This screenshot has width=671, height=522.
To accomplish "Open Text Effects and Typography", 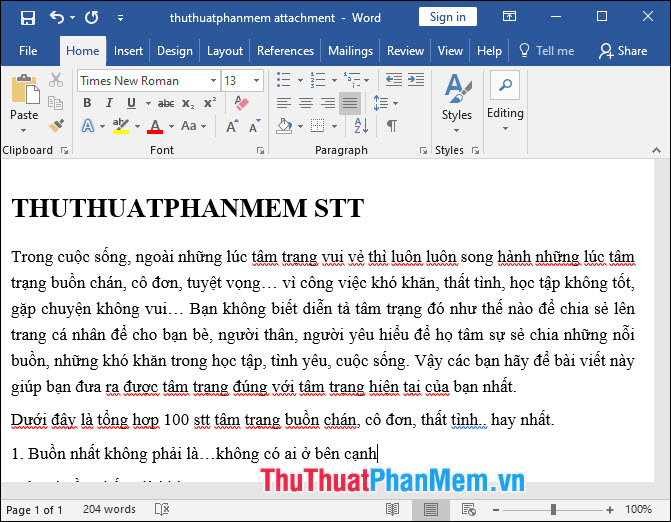I will (x=88, y=126).
